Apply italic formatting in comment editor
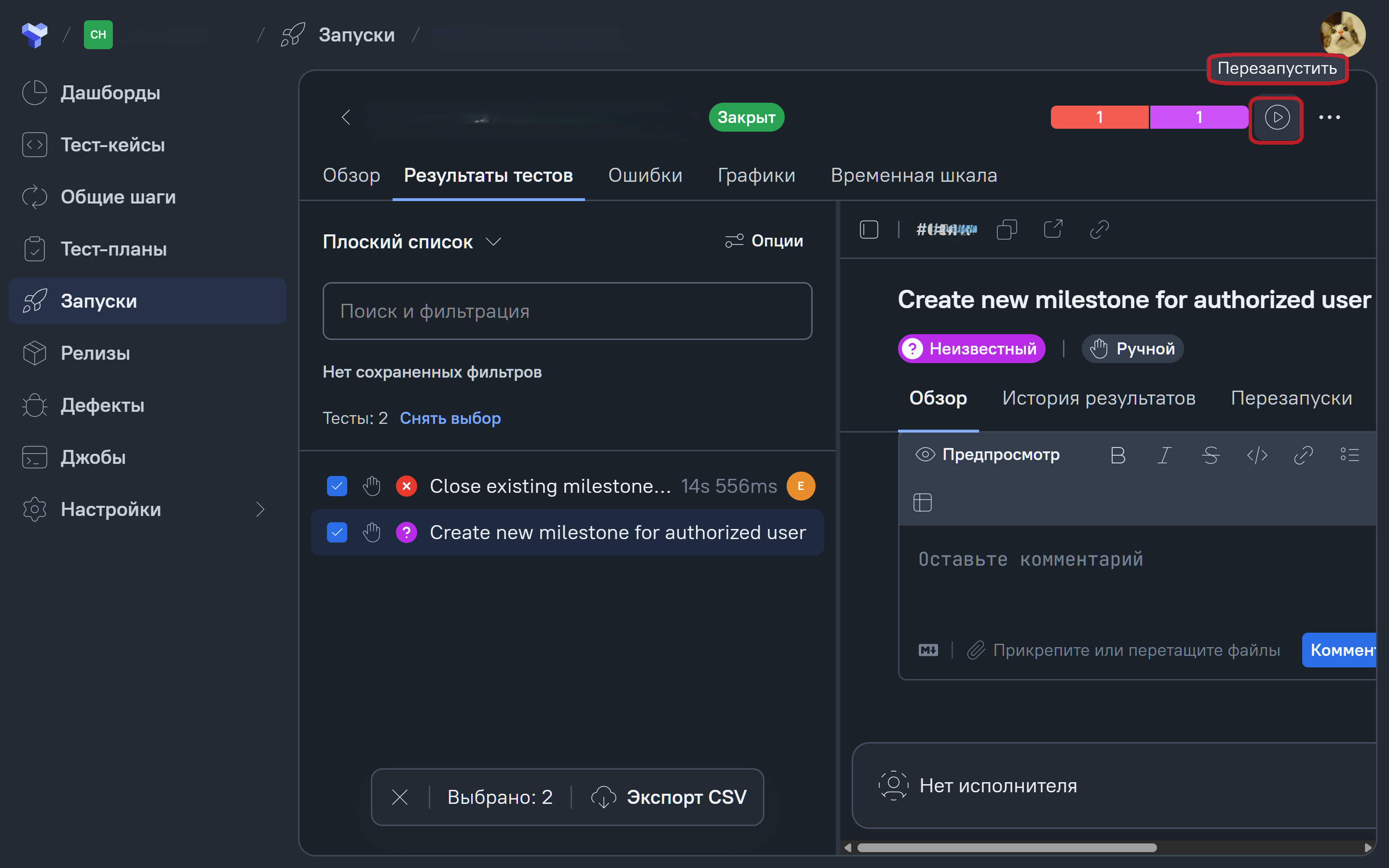 click(x=1164, y=455)
